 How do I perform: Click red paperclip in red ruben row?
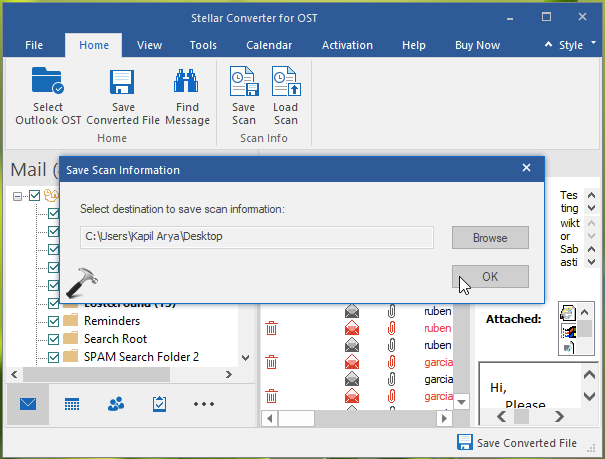click(391, 328)
